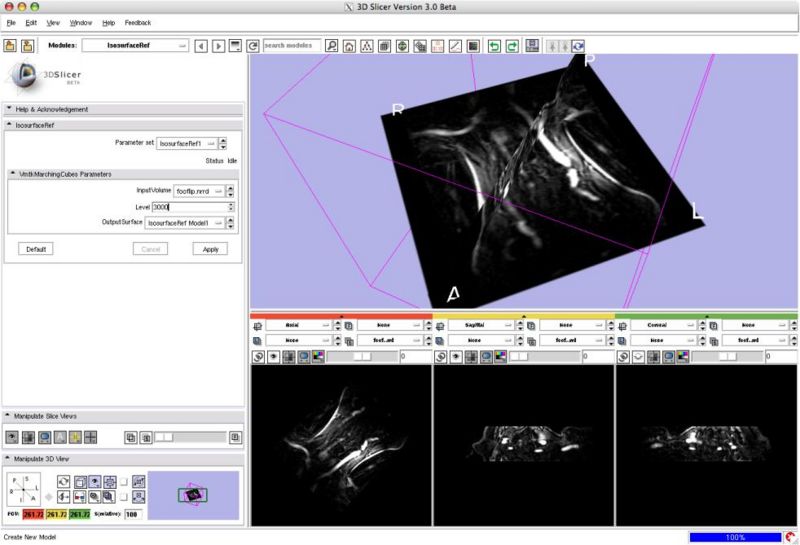Open the Window menu
The height and width of the screenshot is (545, 800).
[x=81, y=23]
